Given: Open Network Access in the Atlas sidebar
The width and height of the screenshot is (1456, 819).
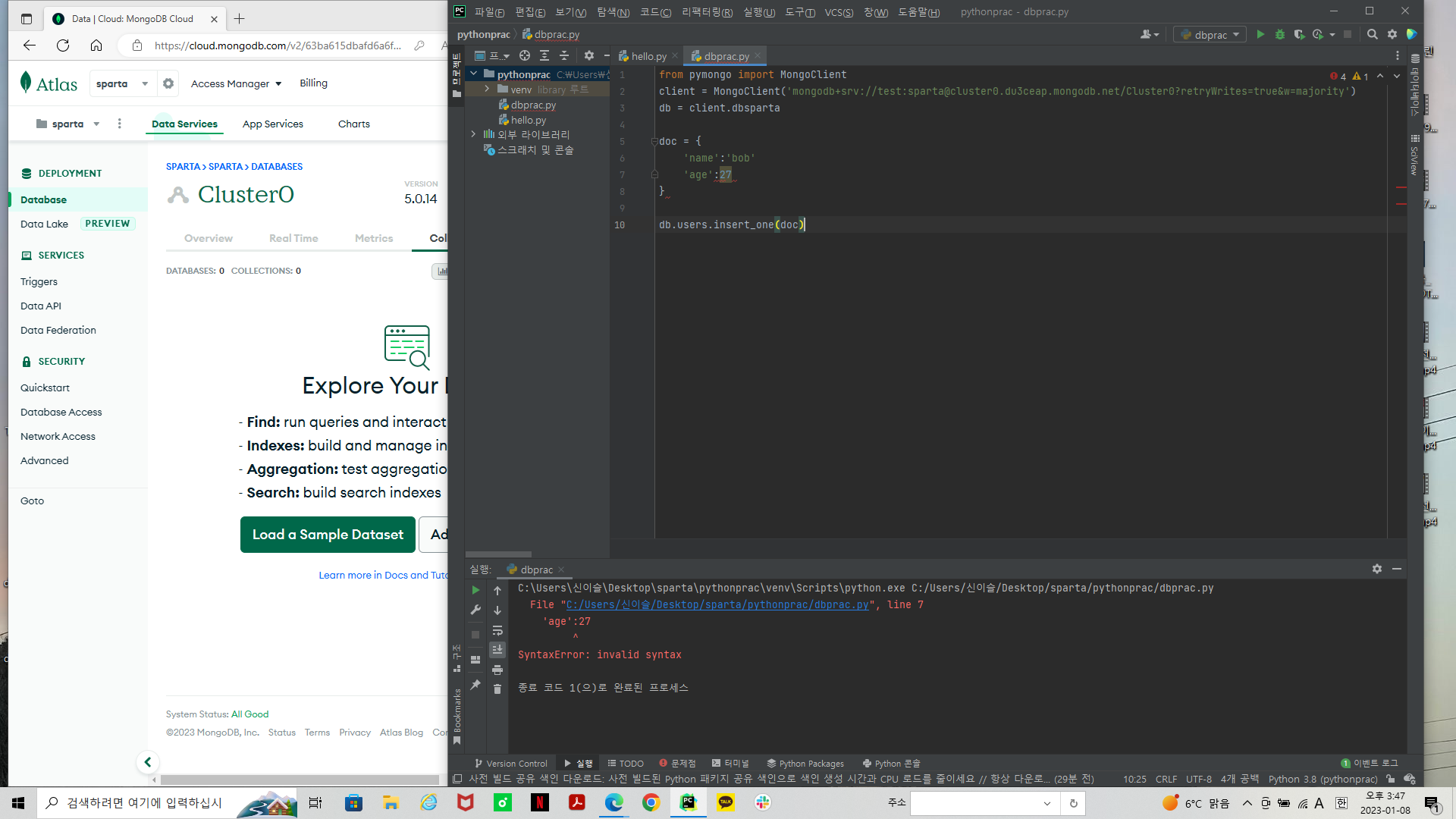Looking at the screenshot, I should [58, 436].
